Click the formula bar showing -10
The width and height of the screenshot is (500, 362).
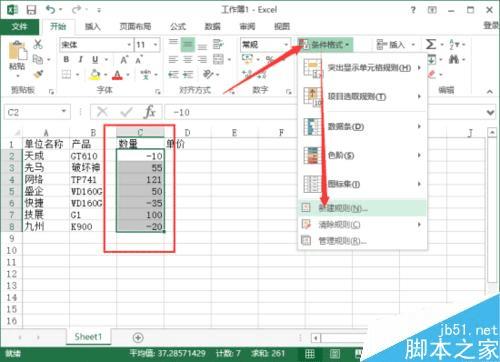point(230,112)
